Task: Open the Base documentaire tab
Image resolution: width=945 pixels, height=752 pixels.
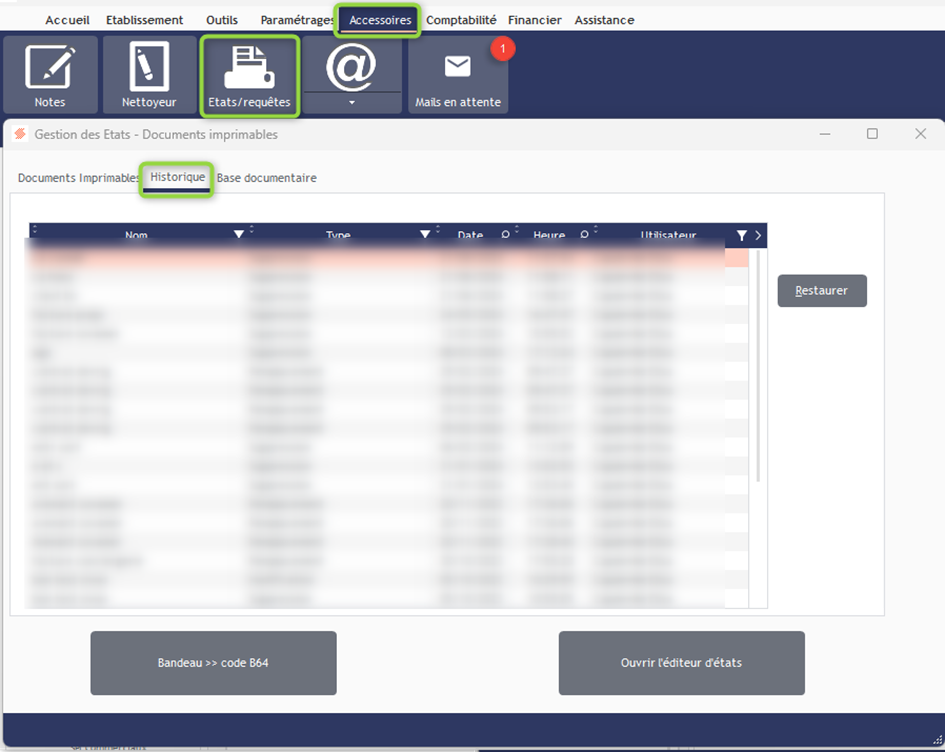Action: [267, 178]
